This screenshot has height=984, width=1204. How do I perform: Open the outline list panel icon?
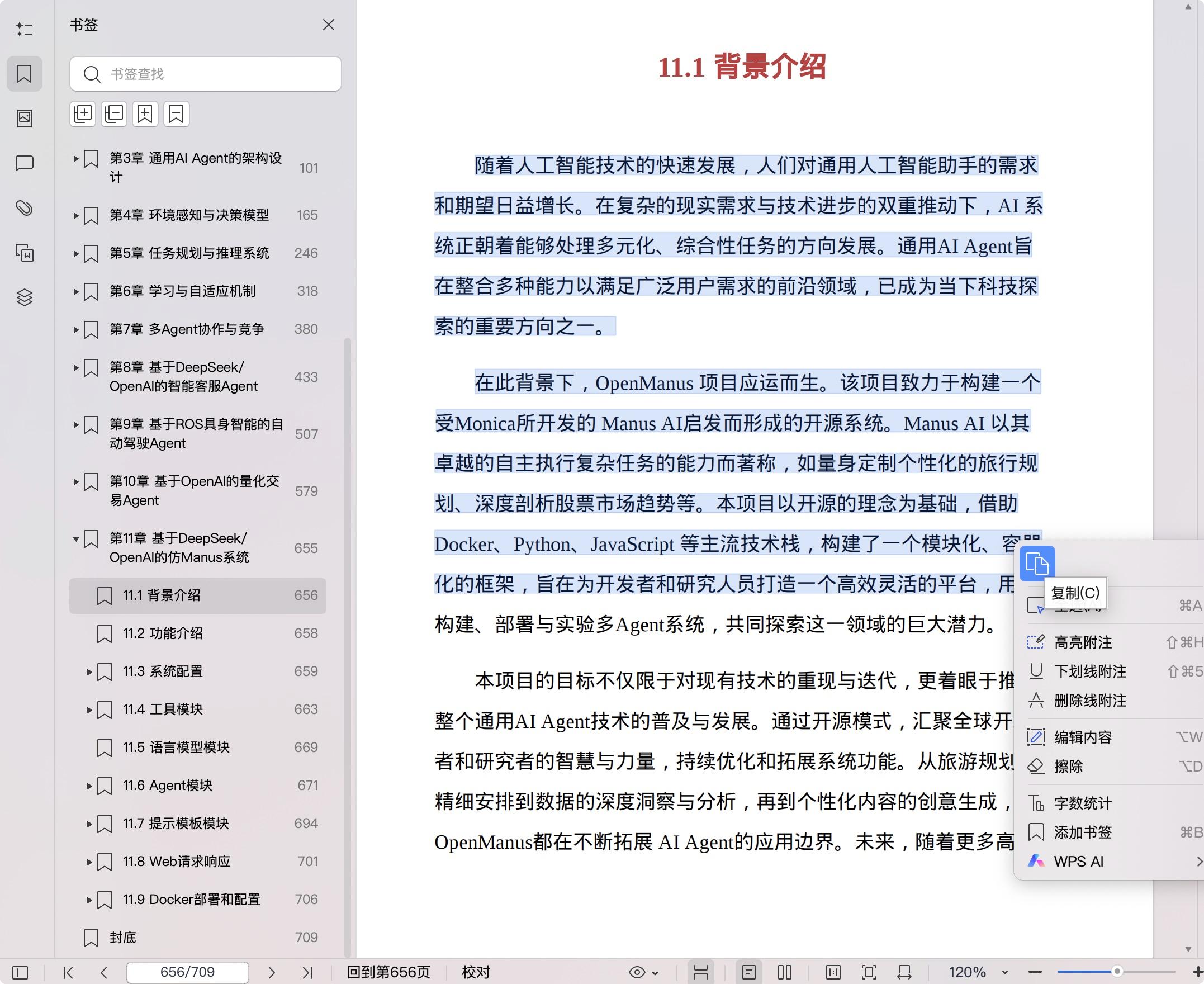25,29
